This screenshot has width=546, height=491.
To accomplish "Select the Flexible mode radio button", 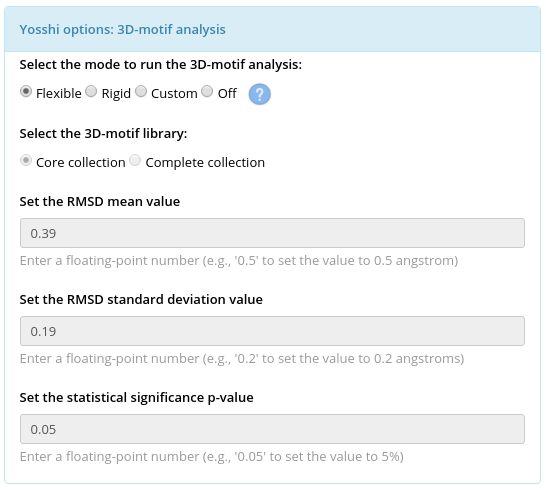I will [26, 92].
